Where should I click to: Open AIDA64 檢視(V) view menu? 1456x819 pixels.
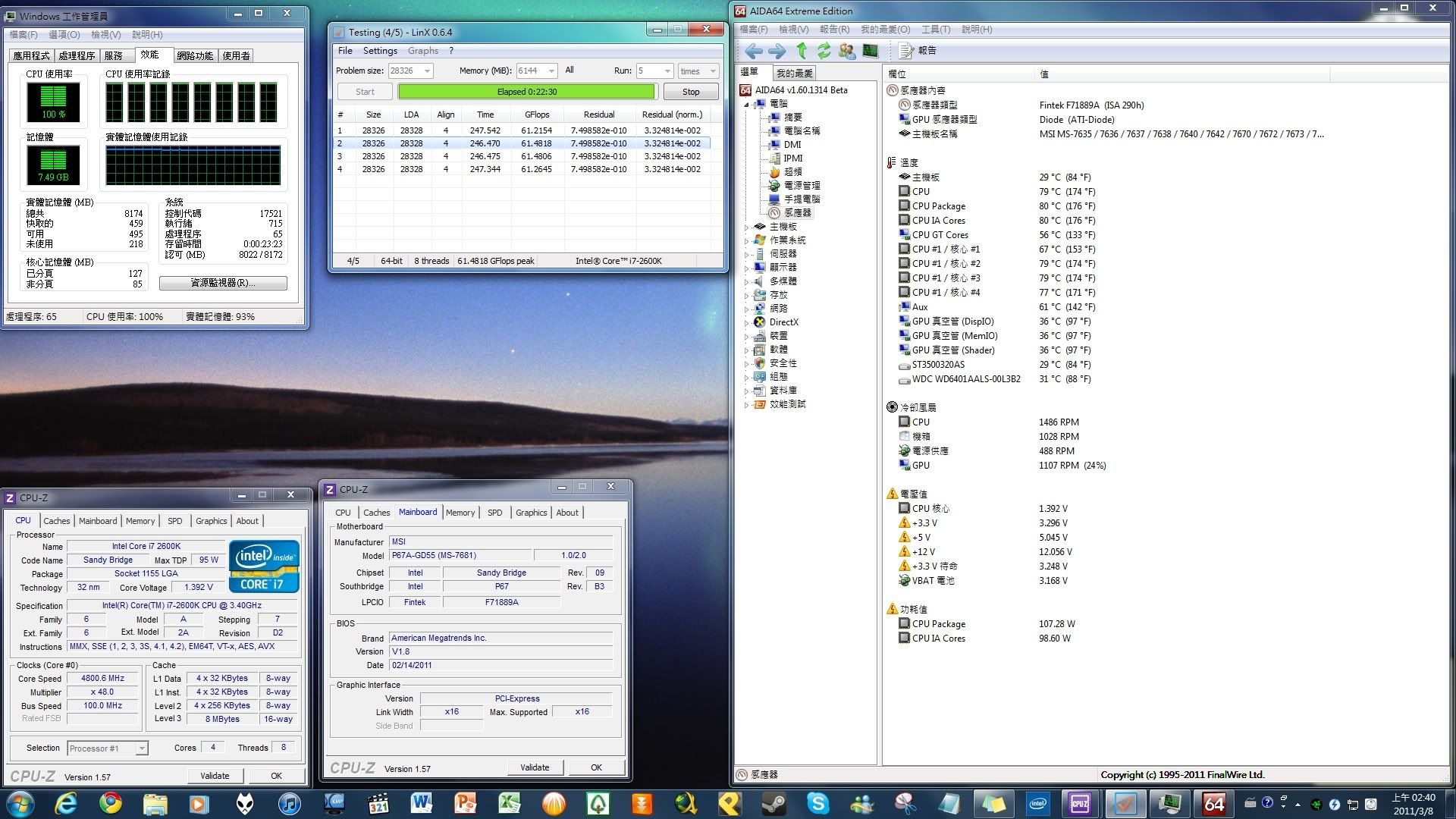pyautogui.click(x=794, y=30)
